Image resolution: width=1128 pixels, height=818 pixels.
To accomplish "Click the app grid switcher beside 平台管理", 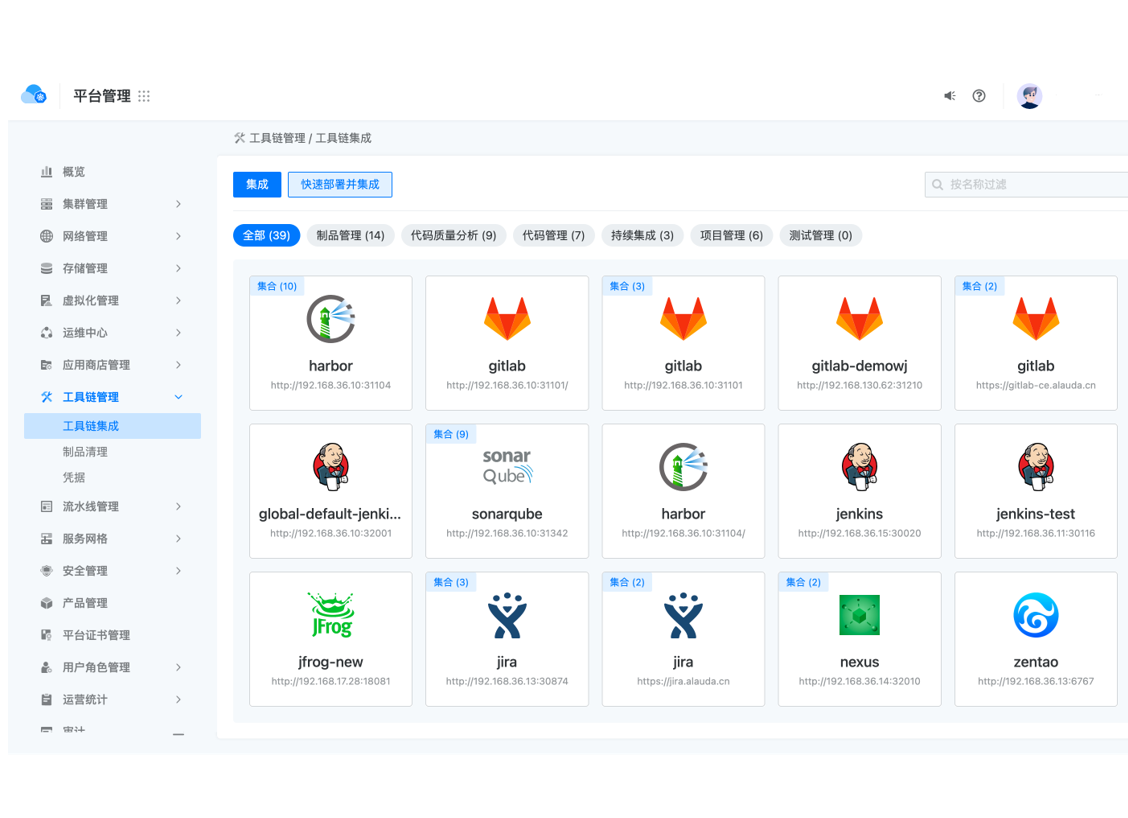I will point(144,96).
